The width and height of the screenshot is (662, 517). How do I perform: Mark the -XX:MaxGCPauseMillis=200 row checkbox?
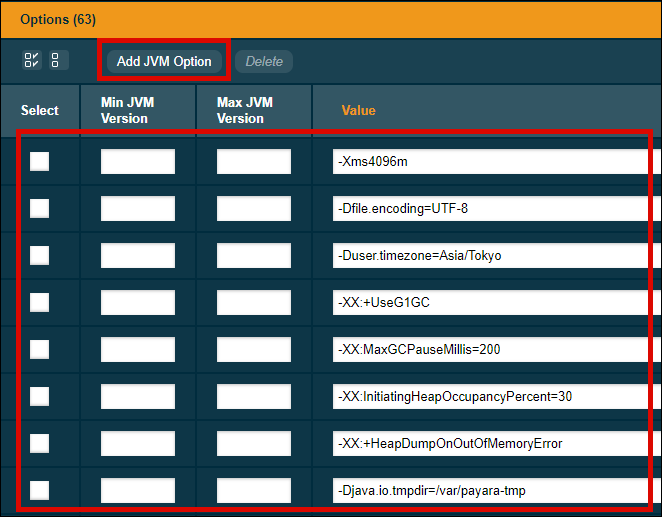pos(39,349)
